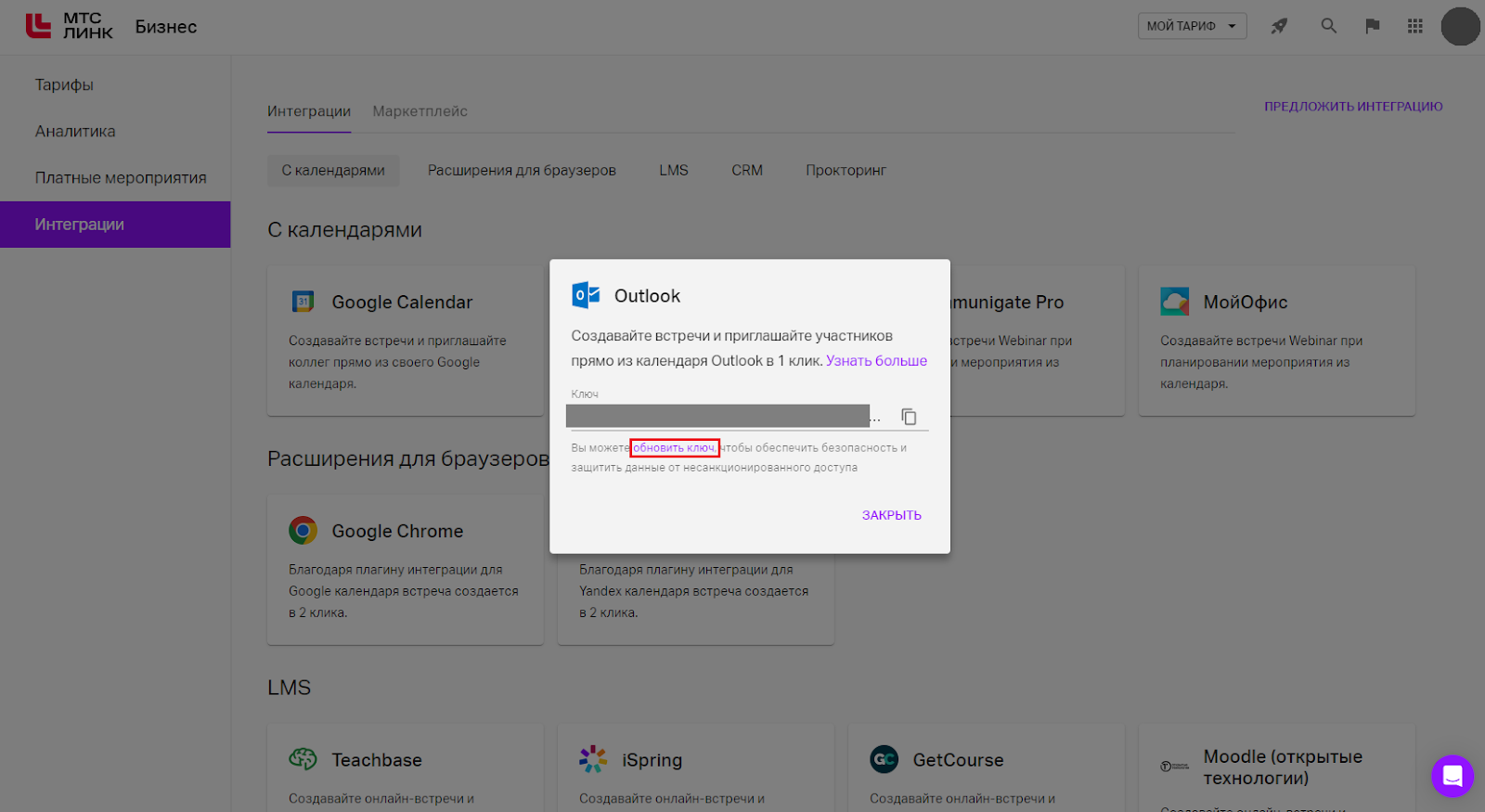Click the Google Chrome icon
The height and width of the screenshot is (812, 1485).
click(303, 530)
